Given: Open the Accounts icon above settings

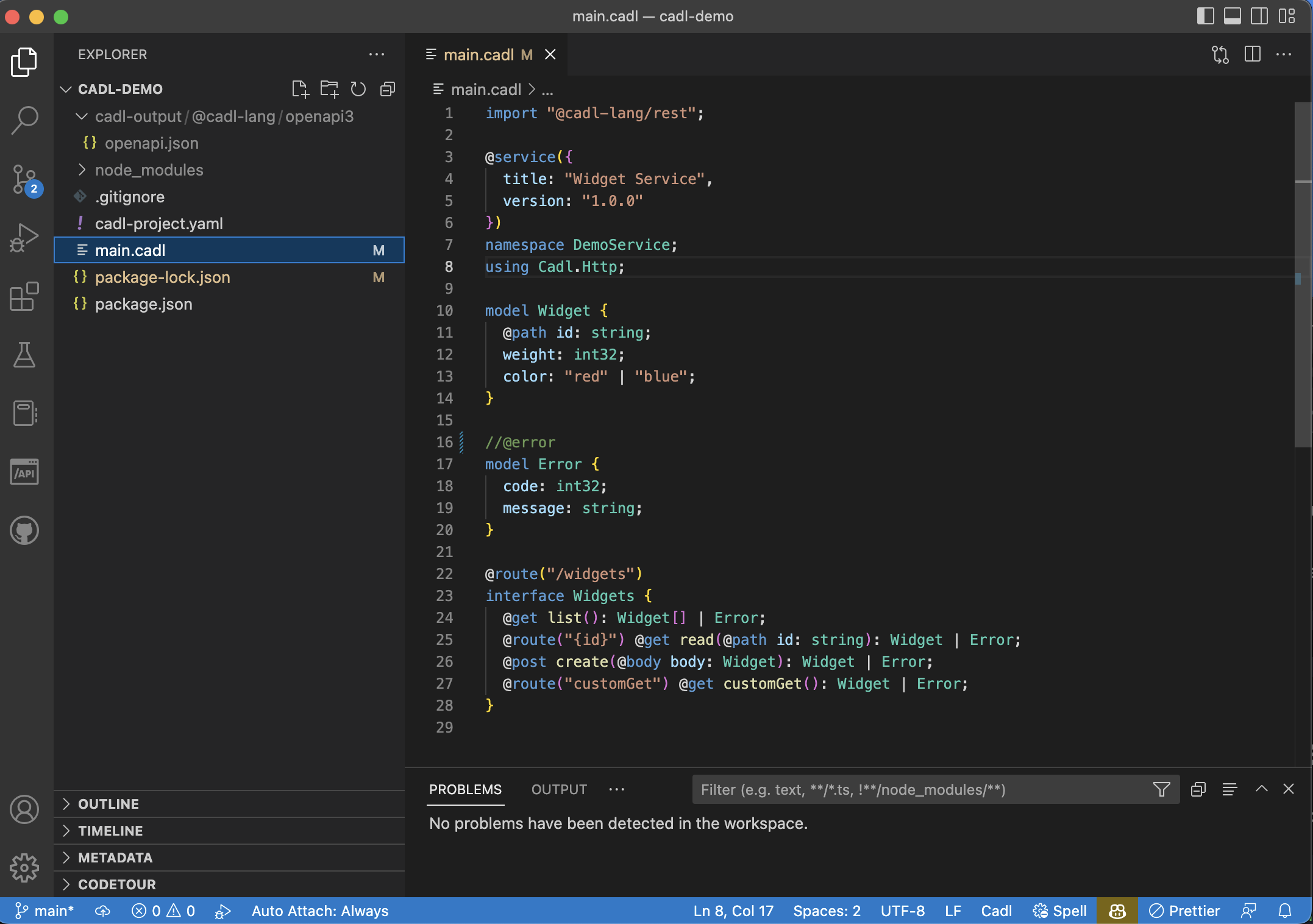Looking at the screenshot, I should pos(24,809).
